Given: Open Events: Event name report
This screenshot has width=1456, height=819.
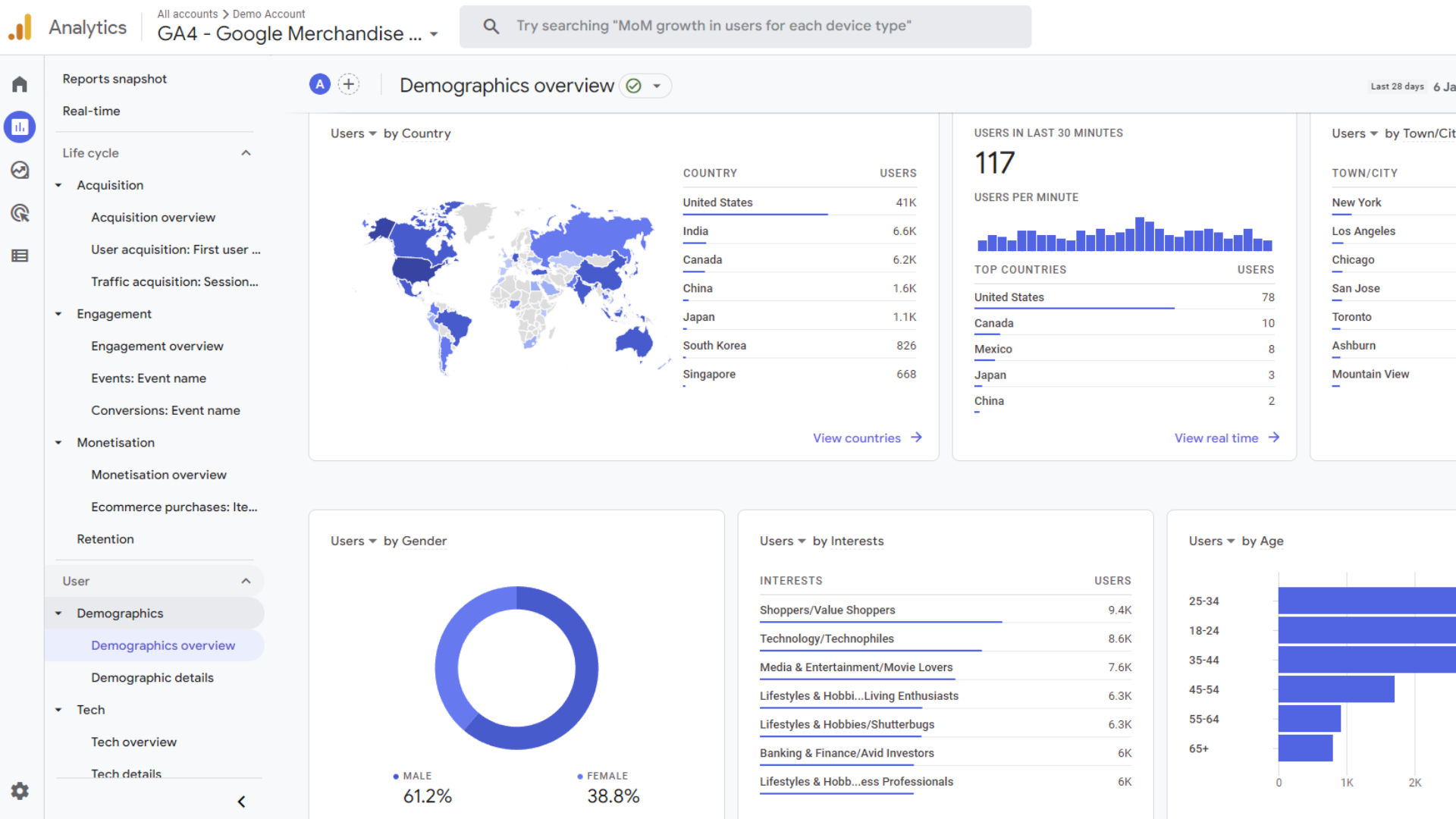Looking at the screenshot, I should 149,378.
